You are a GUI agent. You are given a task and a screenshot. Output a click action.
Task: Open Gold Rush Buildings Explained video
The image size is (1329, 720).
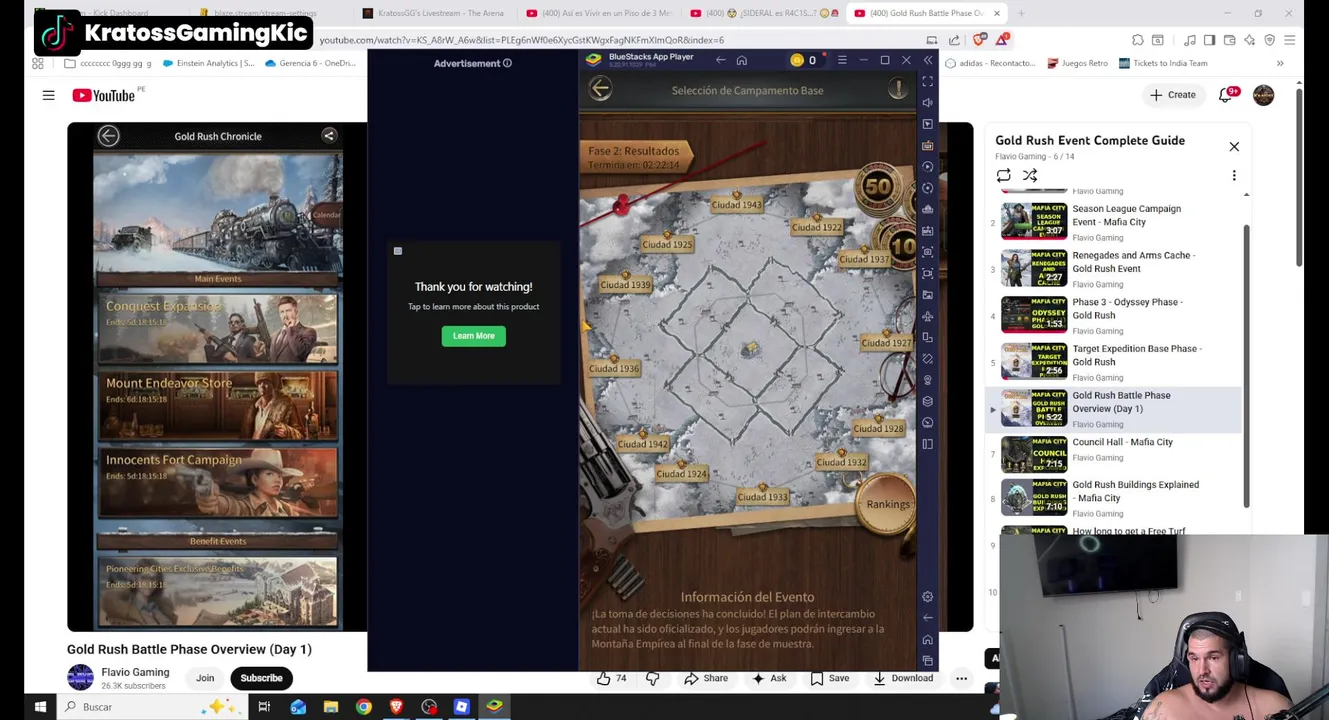pos(1114,498)
